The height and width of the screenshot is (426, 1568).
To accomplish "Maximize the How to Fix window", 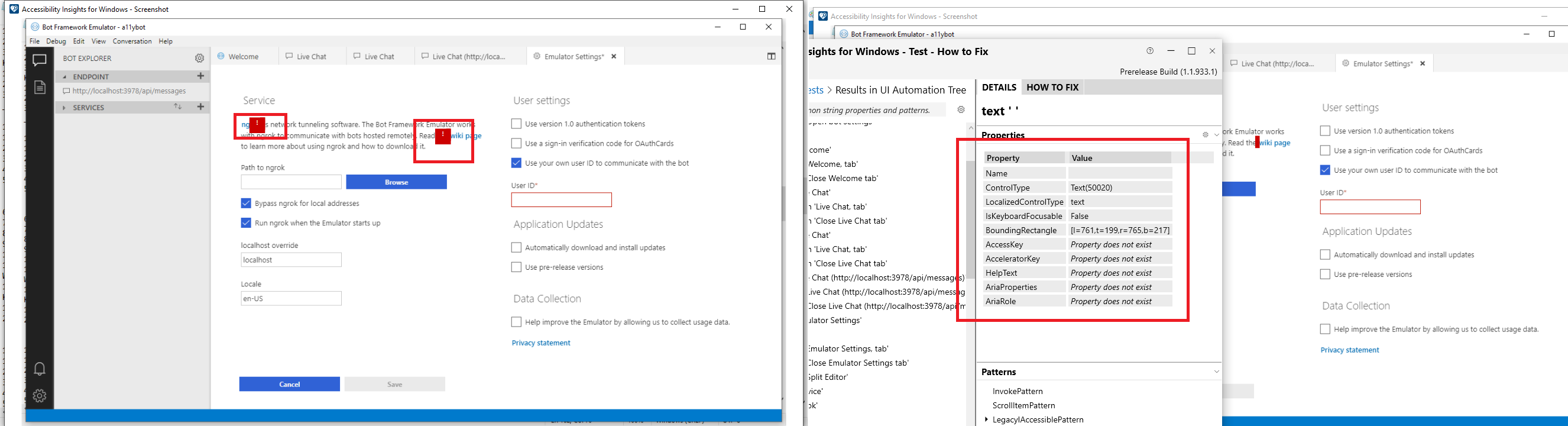I will tap(1192, 51).
